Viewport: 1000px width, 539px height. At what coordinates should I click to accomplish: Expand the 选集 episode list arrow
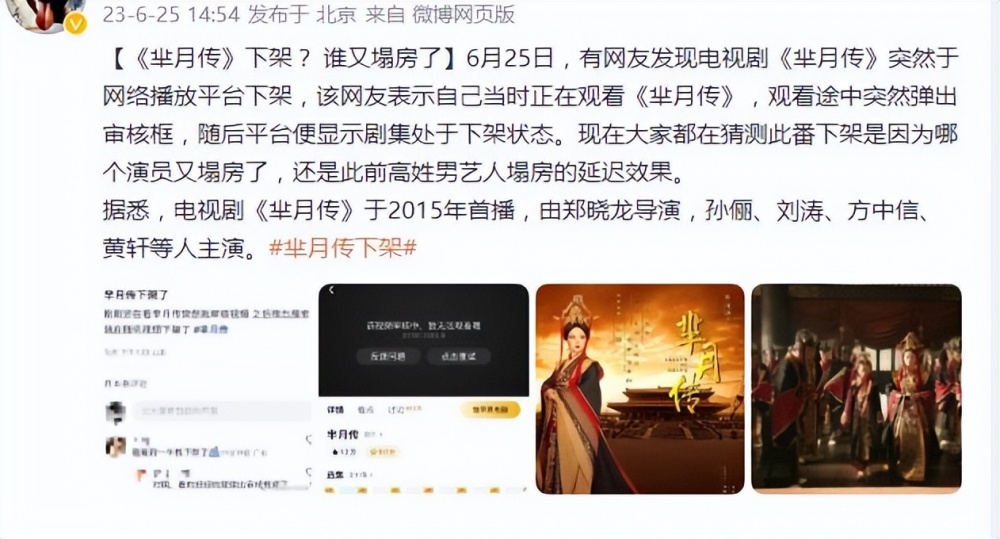(x=371, y=475)
